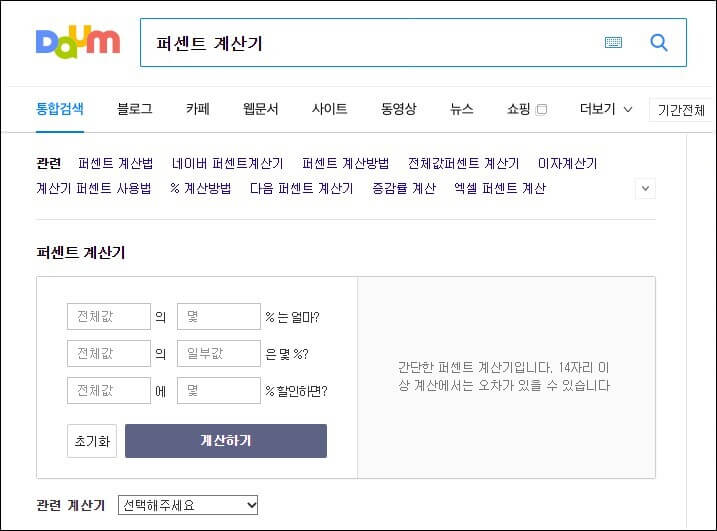
Task: Click related search 퍼센트 계산법
Action: 116,163
